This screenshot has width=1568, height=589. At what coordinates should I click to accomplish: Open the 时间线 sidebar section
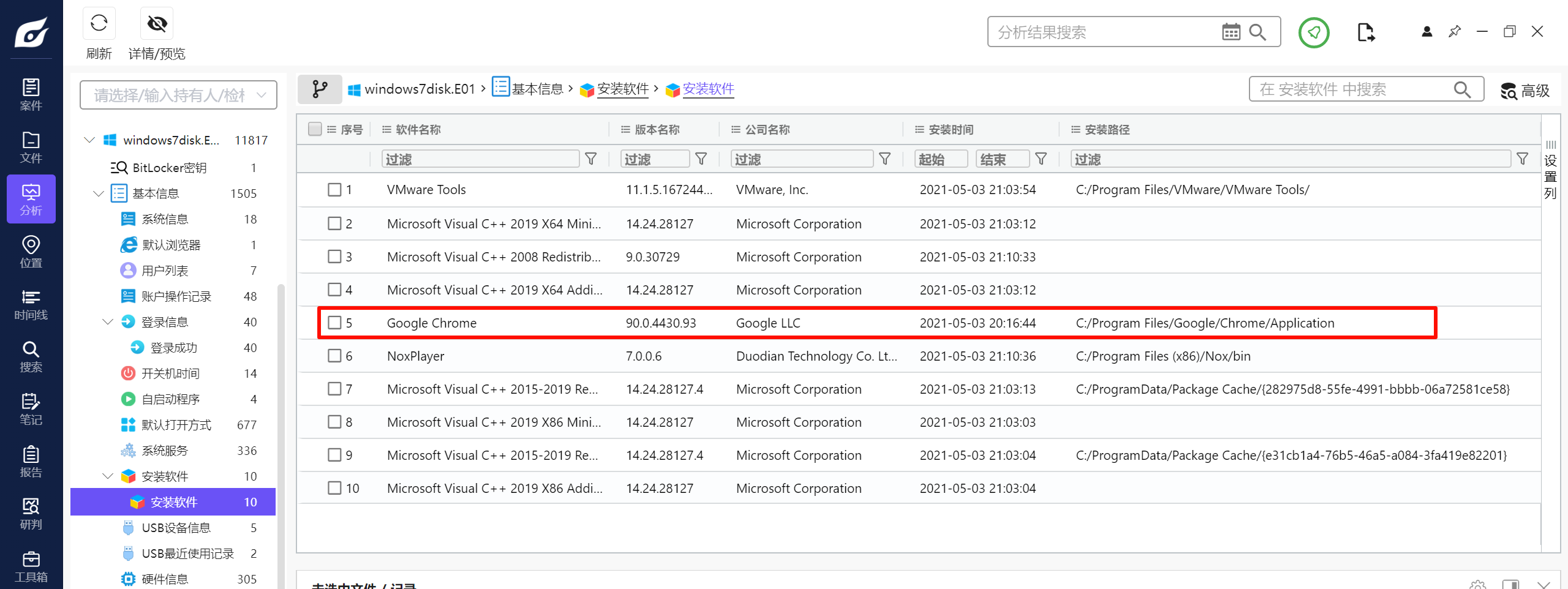pos(31,304)
